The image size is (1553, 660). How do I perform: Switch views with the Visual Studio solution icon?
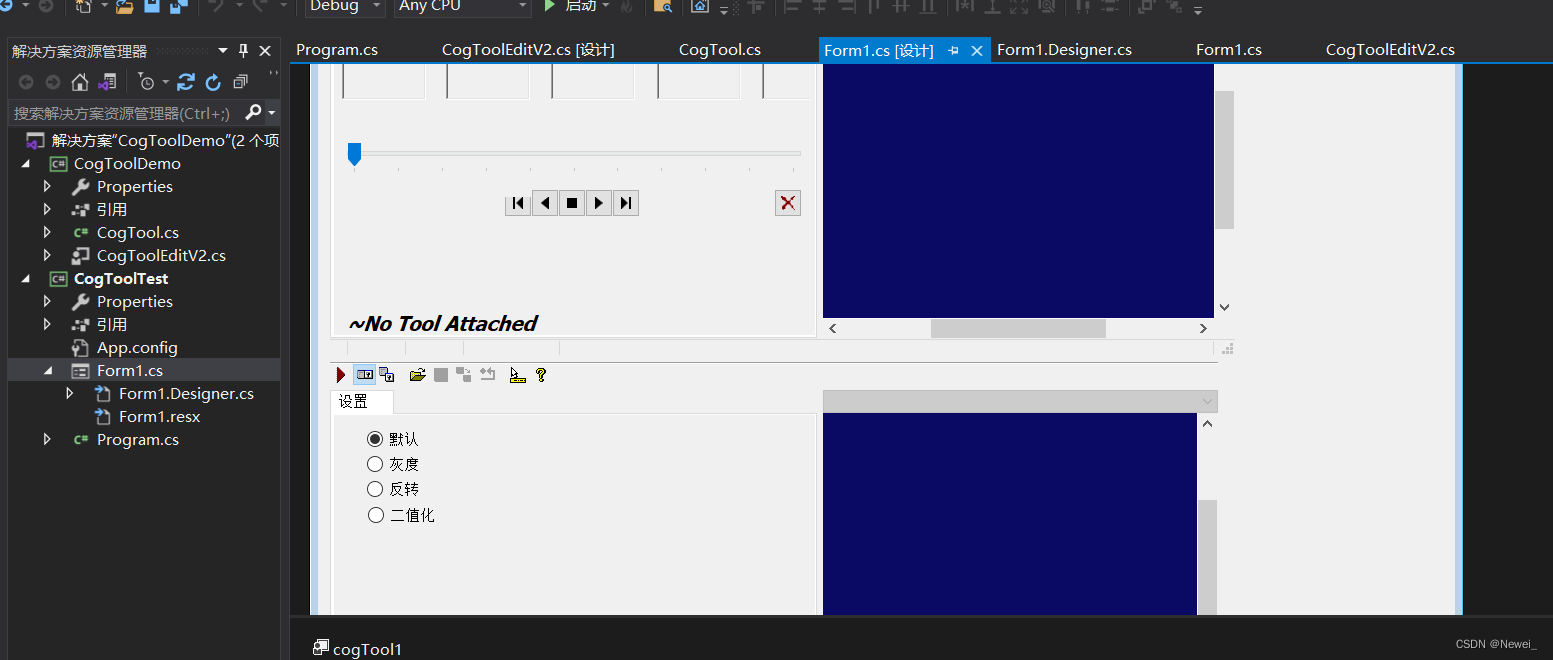click(x=107, y=82)
